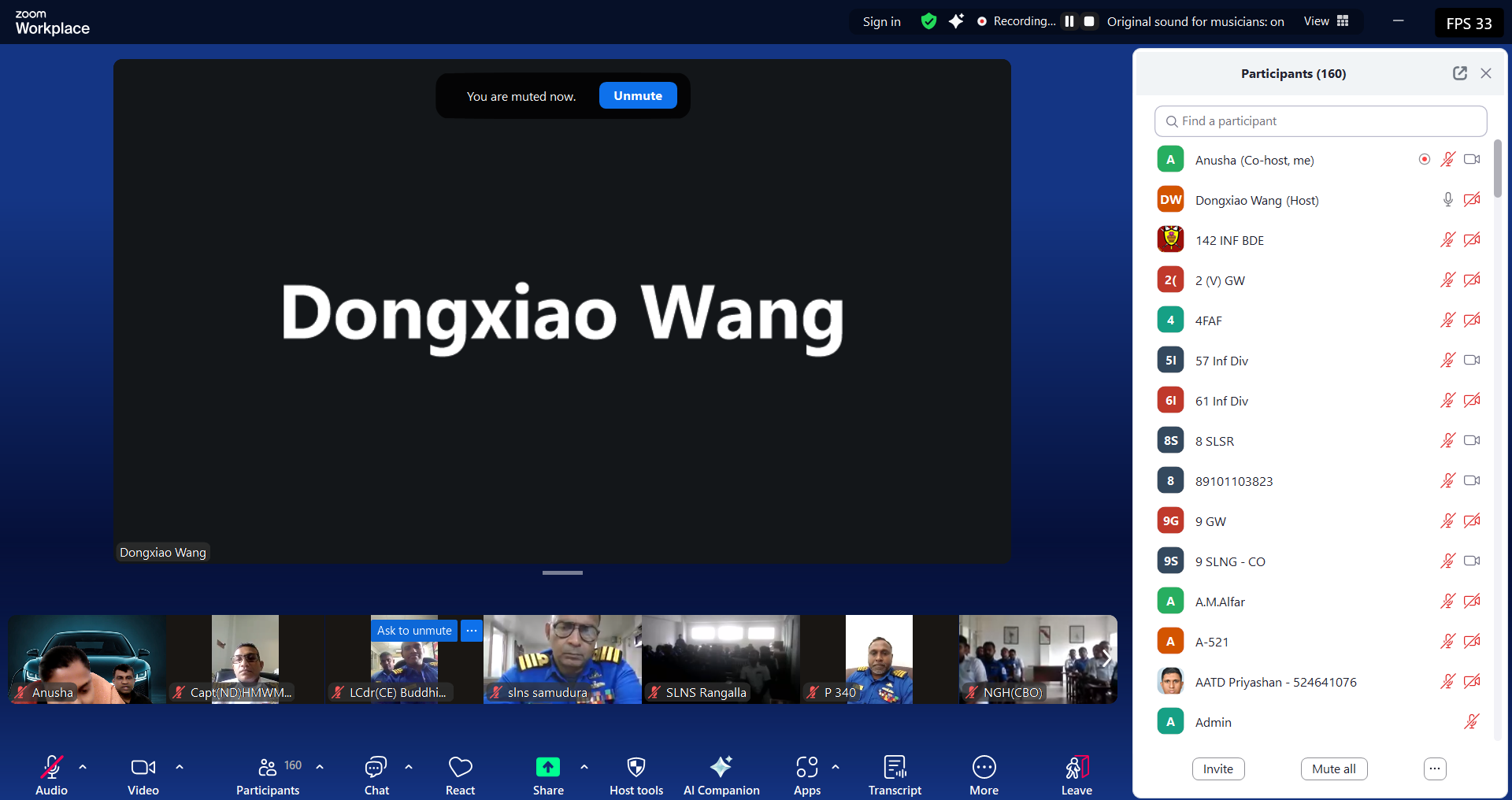Pause the meeting recording
1512x800 pixels.
tap(1069, 21)
